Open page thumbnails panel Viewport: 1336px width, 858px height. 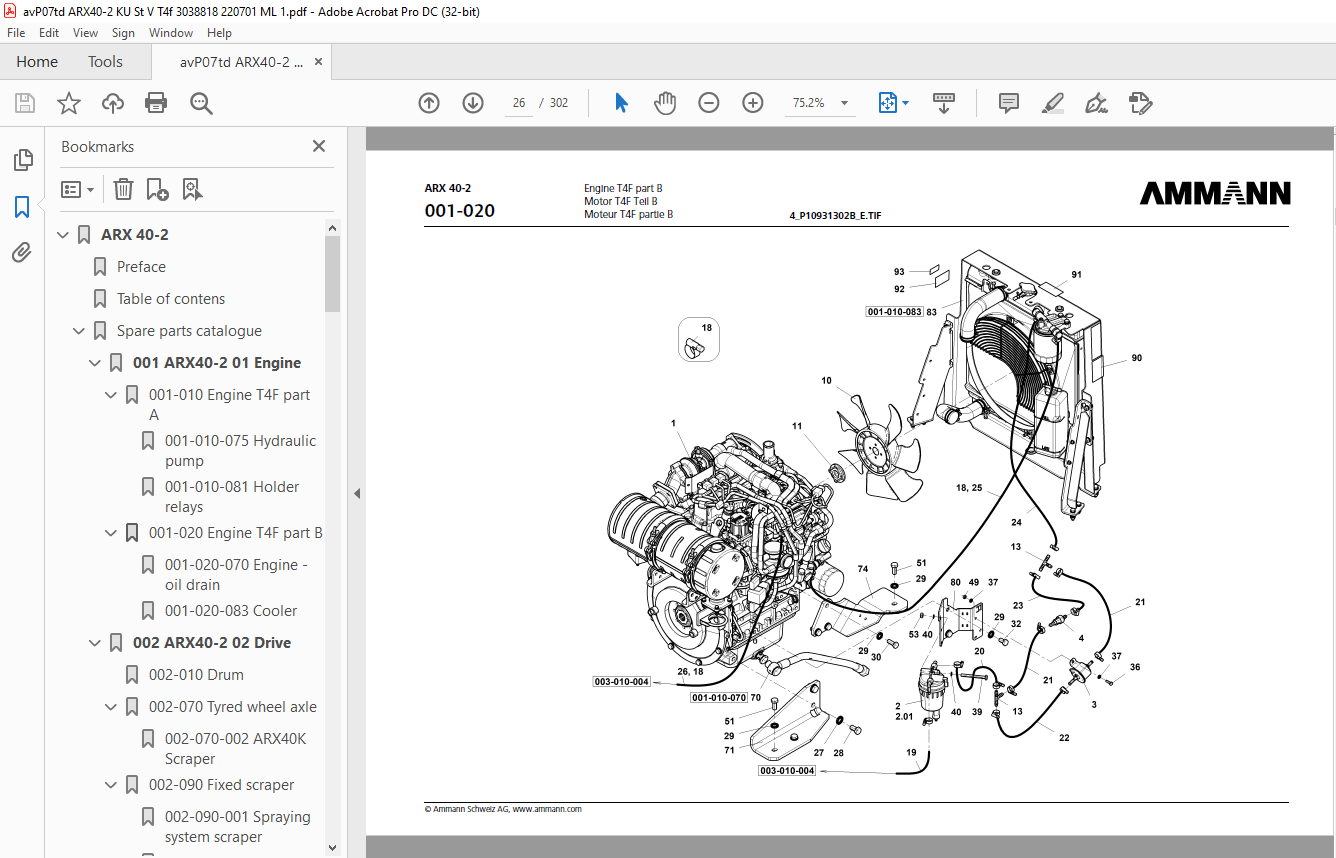22,160
